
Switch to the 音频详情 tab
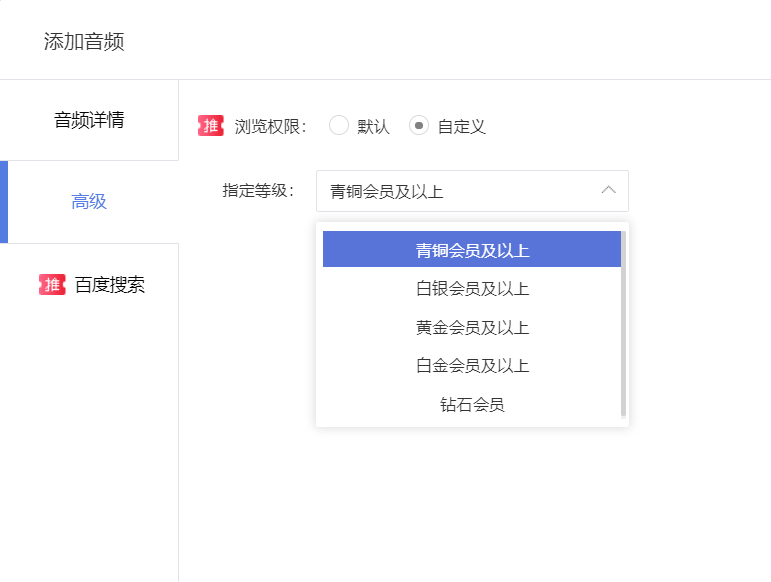click(x=89, y=120)
